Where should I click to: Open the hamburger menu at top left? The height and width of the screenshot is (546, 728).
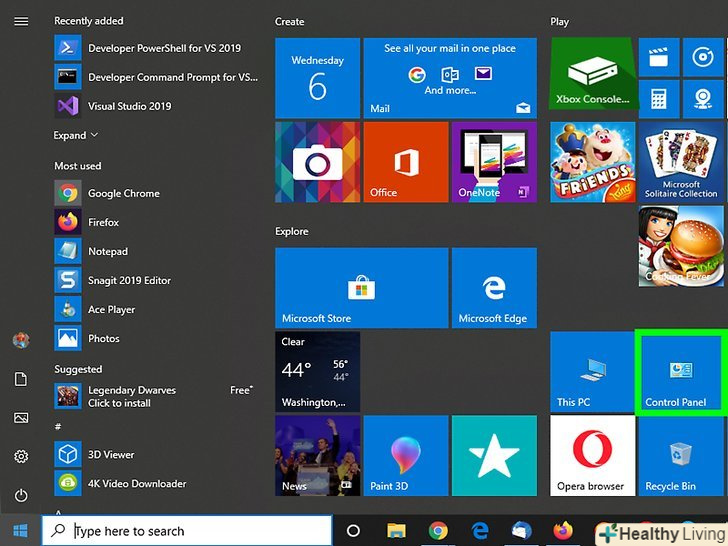pyautogui.click(x=21, y=21)
